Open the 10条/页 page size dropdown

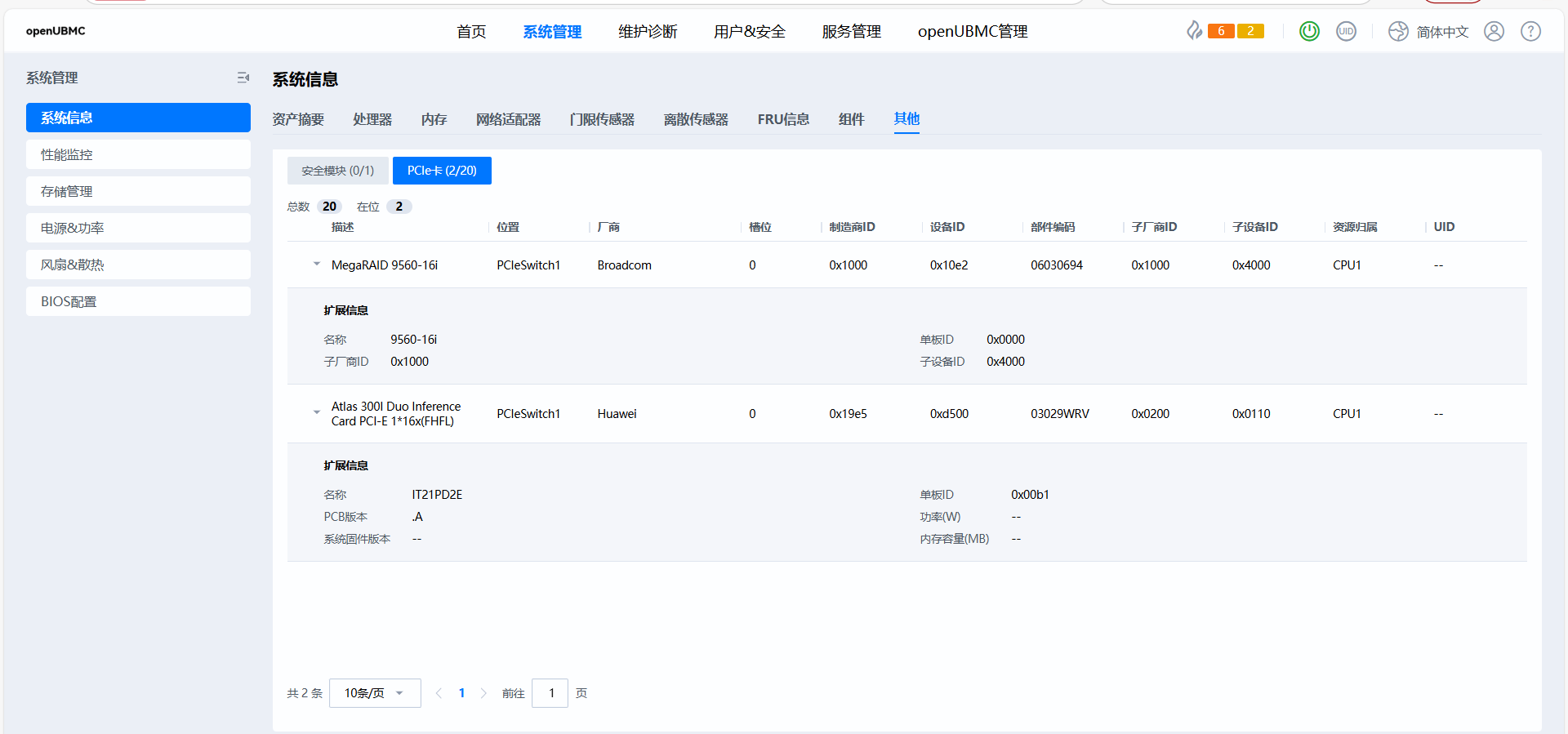click(x=375, y=693)
